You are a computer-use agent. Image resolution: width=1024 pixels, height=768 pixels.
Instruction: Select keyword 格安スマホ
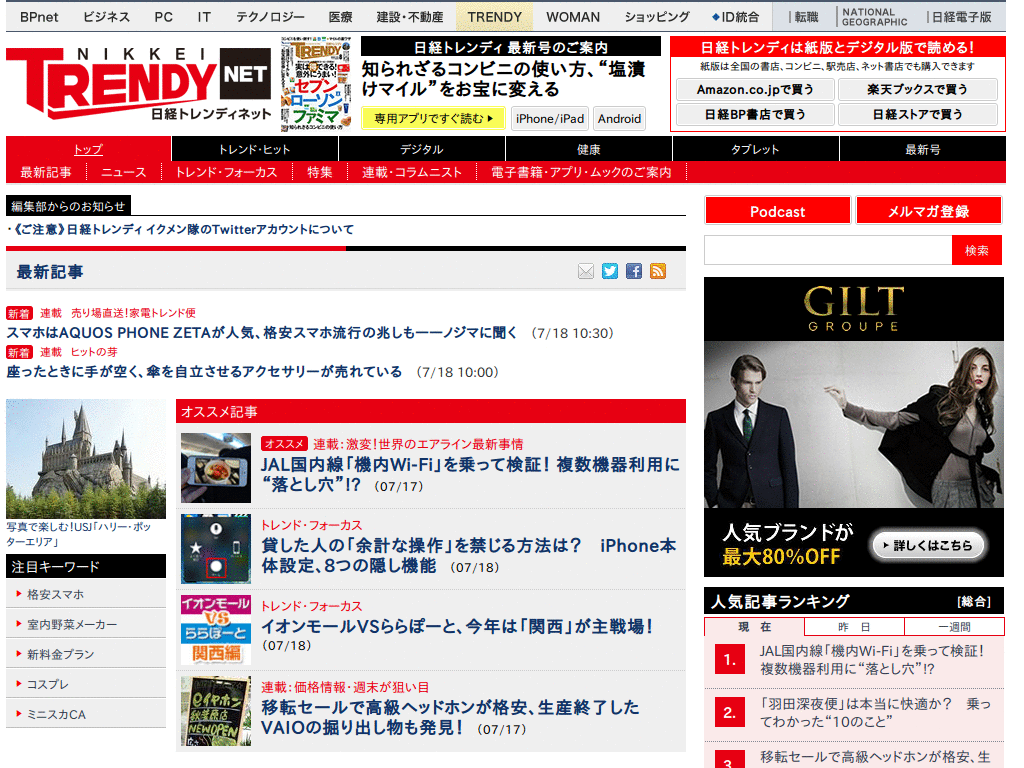click(86, 594)
